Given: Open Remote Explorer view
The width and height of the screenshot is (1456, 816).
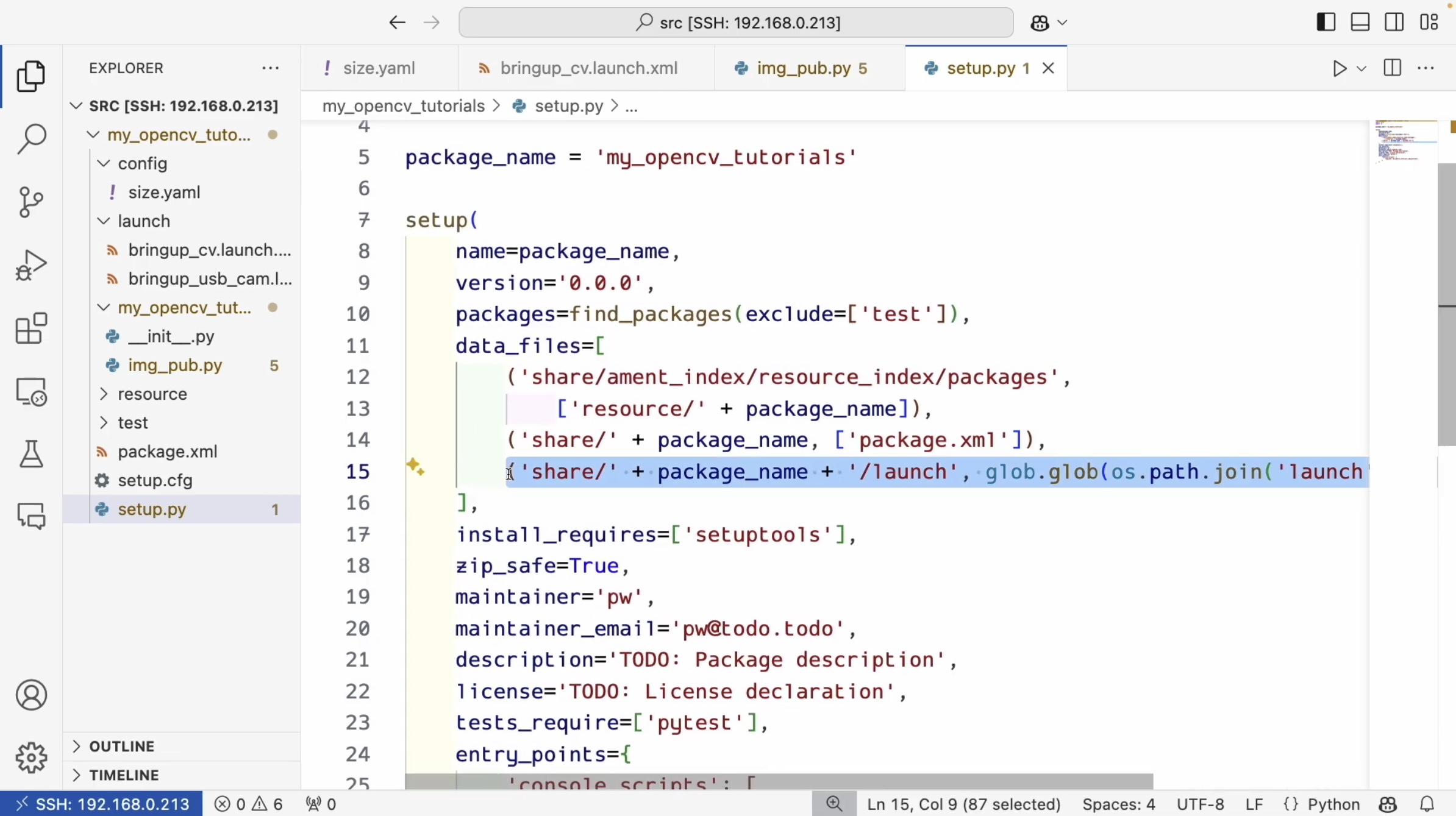Looking at the screenshot, I should tap(30, 392).
